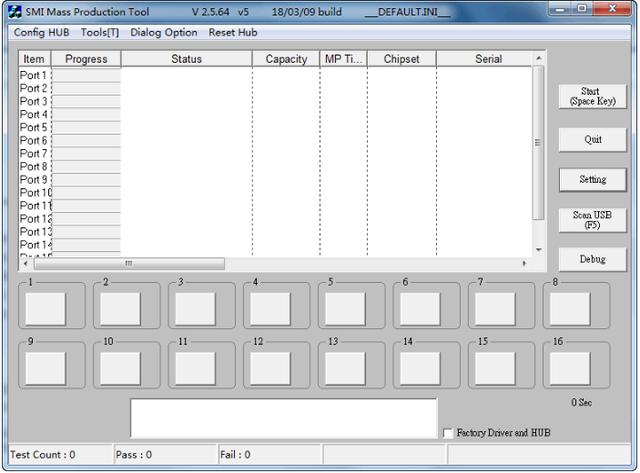
Task: Select the Port 2 row
Action: [x=276, y=88]
